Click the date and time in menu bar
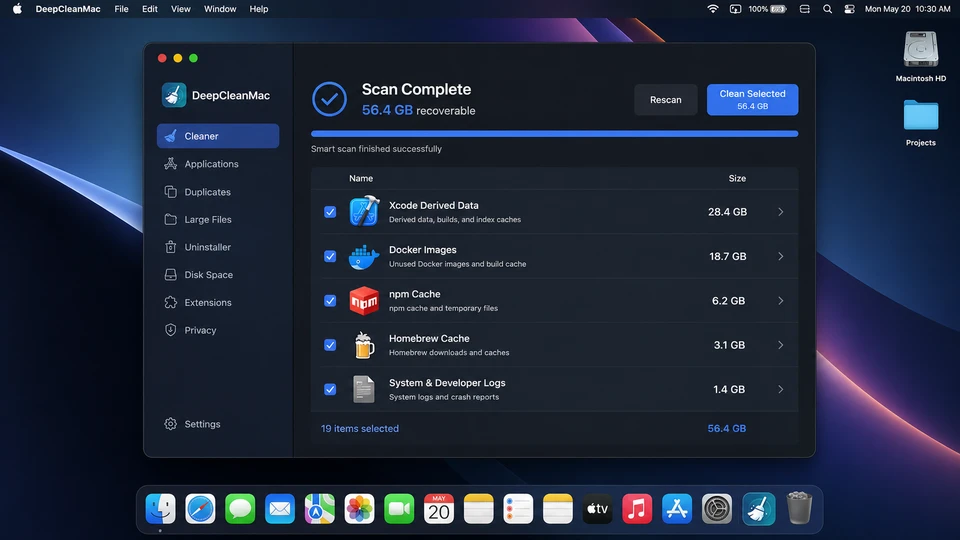The image size is (960, 540). [x=907, y=9]
